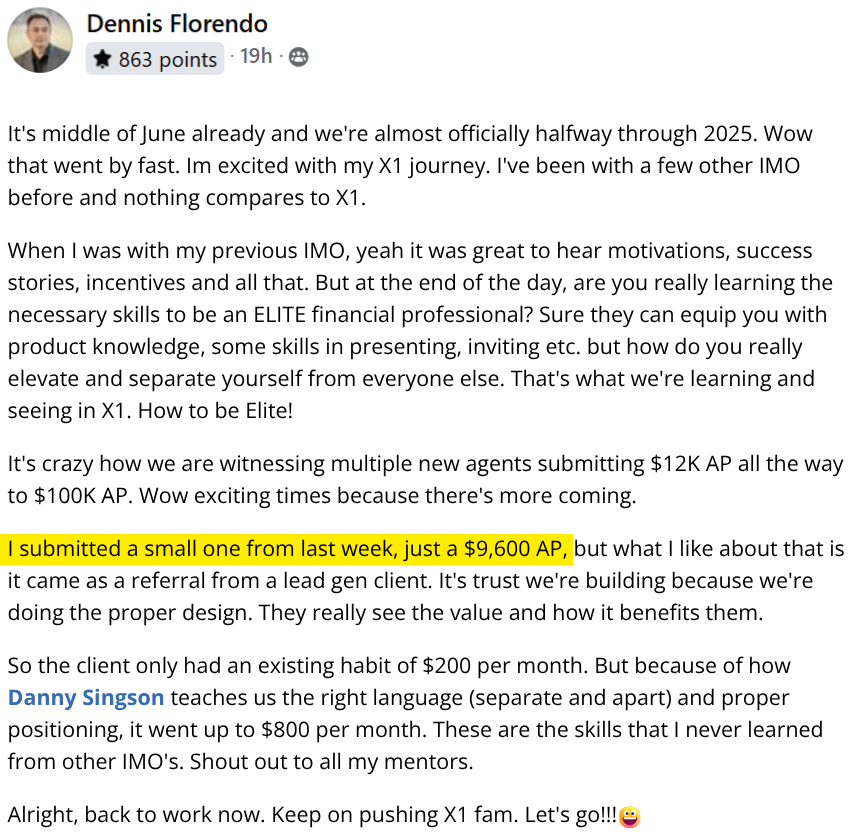Open the Danny Singson mention link

pos(86,697)
